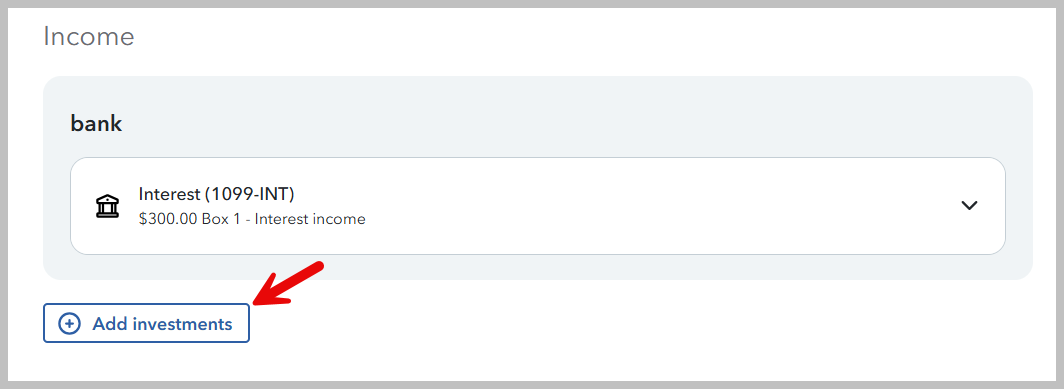The height and width of the screenshot is (389, 1064).
Task: Expand the Interest (1099-INT) chevron
Action: coord(969,206)
